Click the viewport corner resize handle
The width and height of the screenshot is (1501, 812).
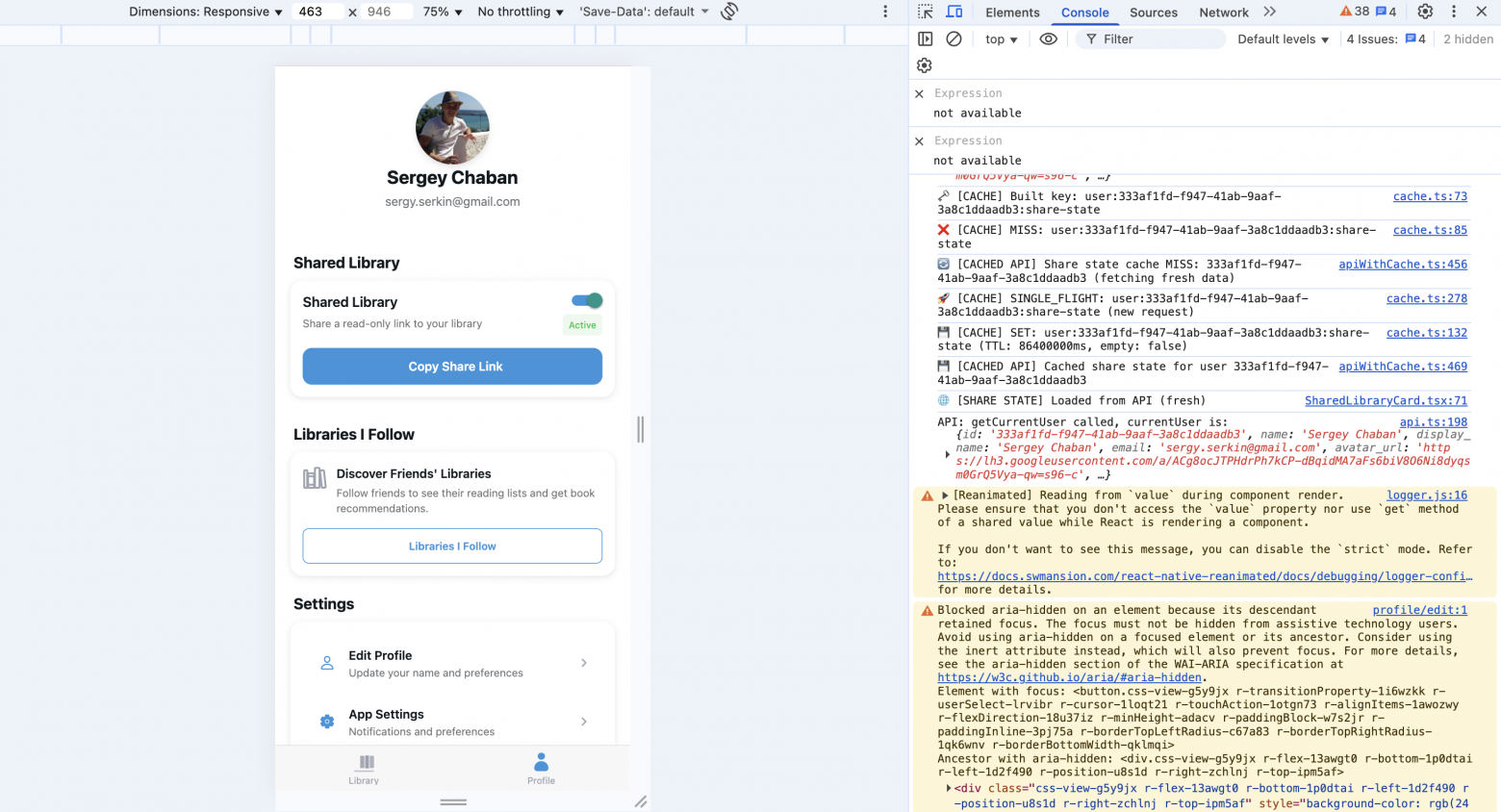tap(641, 801)
